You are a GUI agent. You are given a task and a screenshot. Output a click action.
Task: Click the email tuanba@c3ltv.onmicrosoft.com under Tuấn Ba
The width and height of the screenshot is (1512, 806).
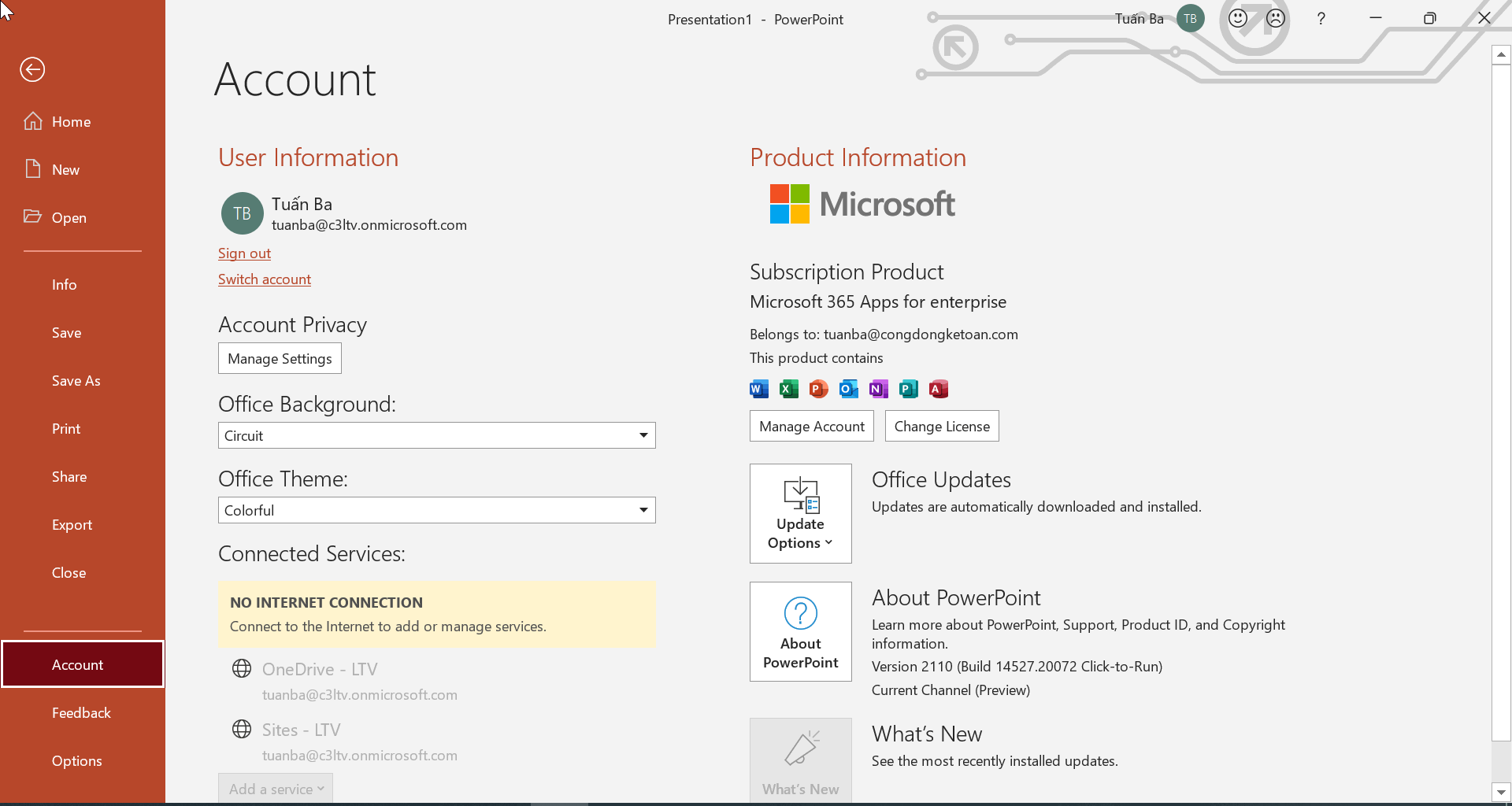pos(369,225)
